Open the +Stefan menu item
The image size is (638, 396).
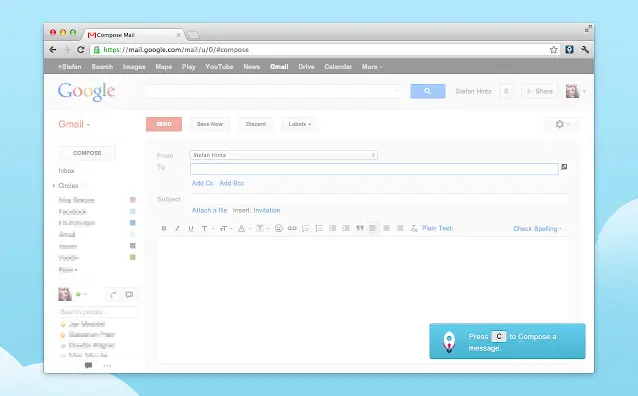(x=69, y=67)
